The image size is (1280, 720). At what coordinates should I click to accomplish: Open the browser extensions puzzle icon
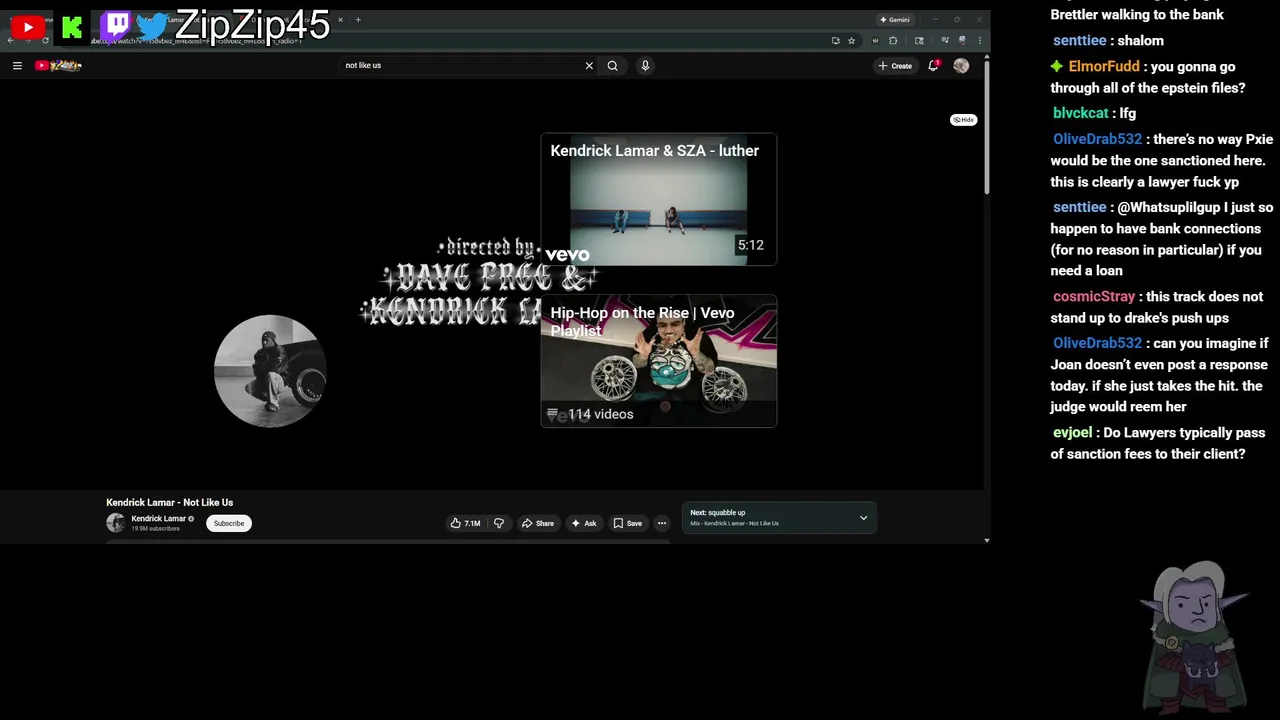pyautogui.click(x=893, y=41)
